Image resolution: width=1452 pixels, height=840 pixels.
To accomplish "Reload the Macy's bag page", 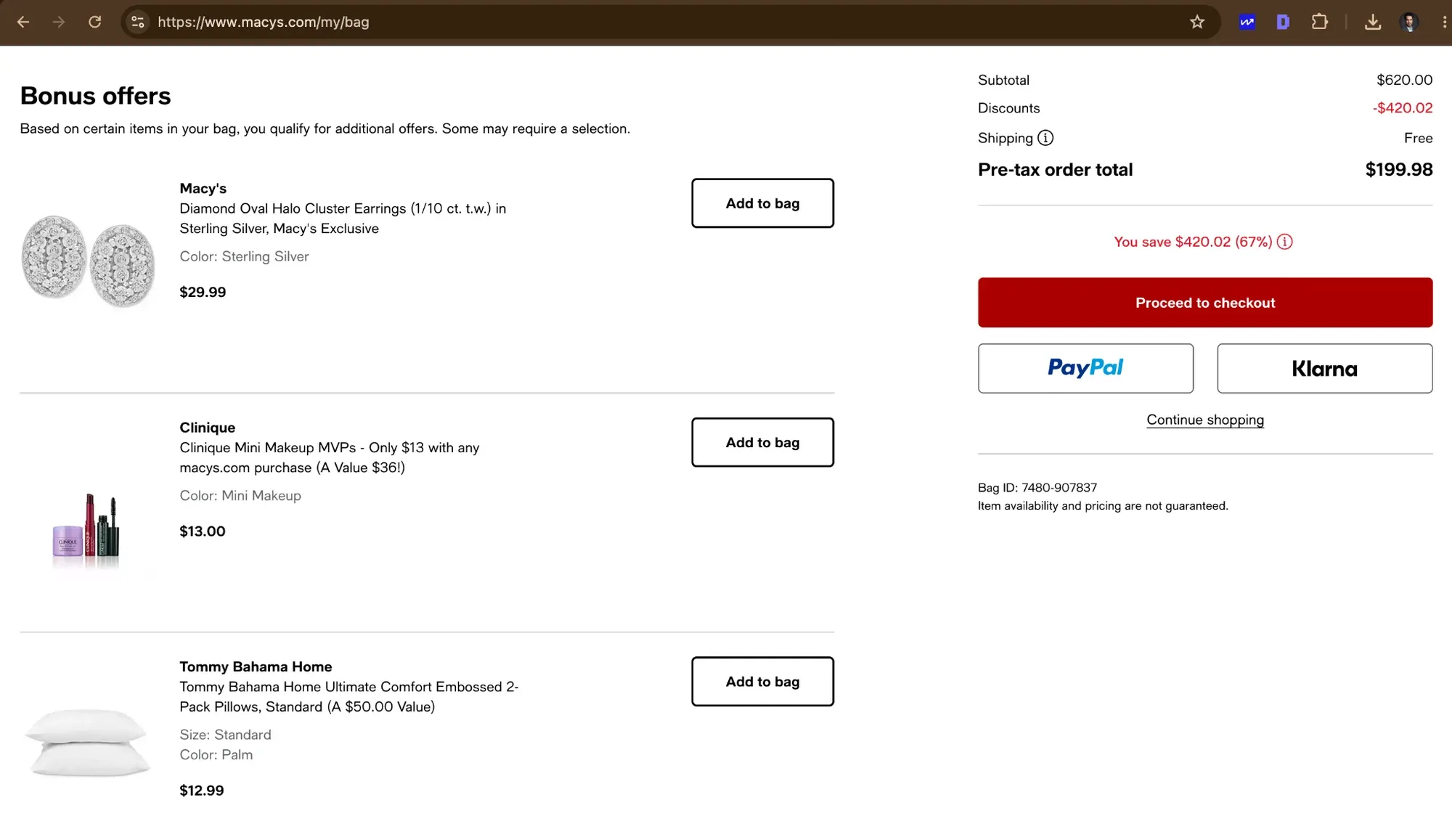I will point(95,22).
